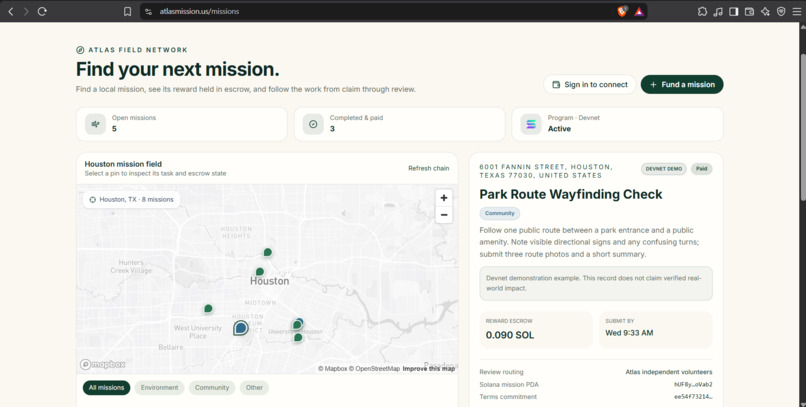The image size is (806, 407).
Task: Click the Devnet demonstration example notice
Action: (x=596, y=283)
